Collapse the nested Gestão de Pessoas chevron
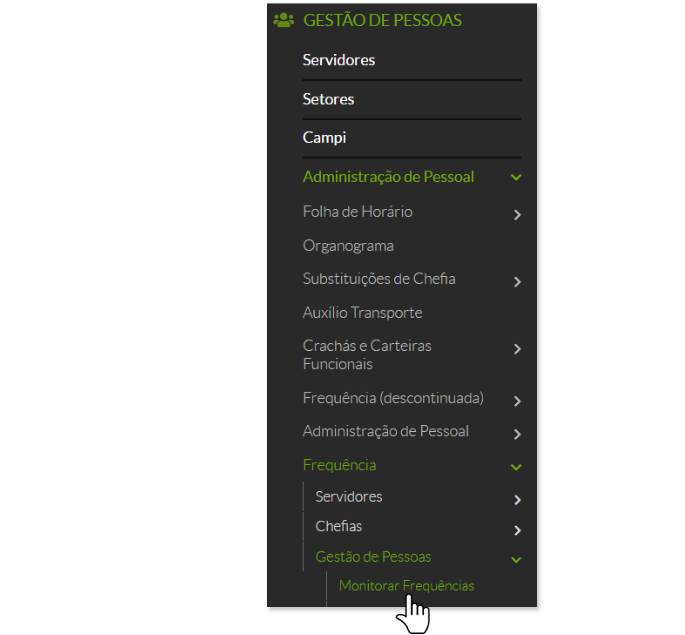 click(516, 560)
